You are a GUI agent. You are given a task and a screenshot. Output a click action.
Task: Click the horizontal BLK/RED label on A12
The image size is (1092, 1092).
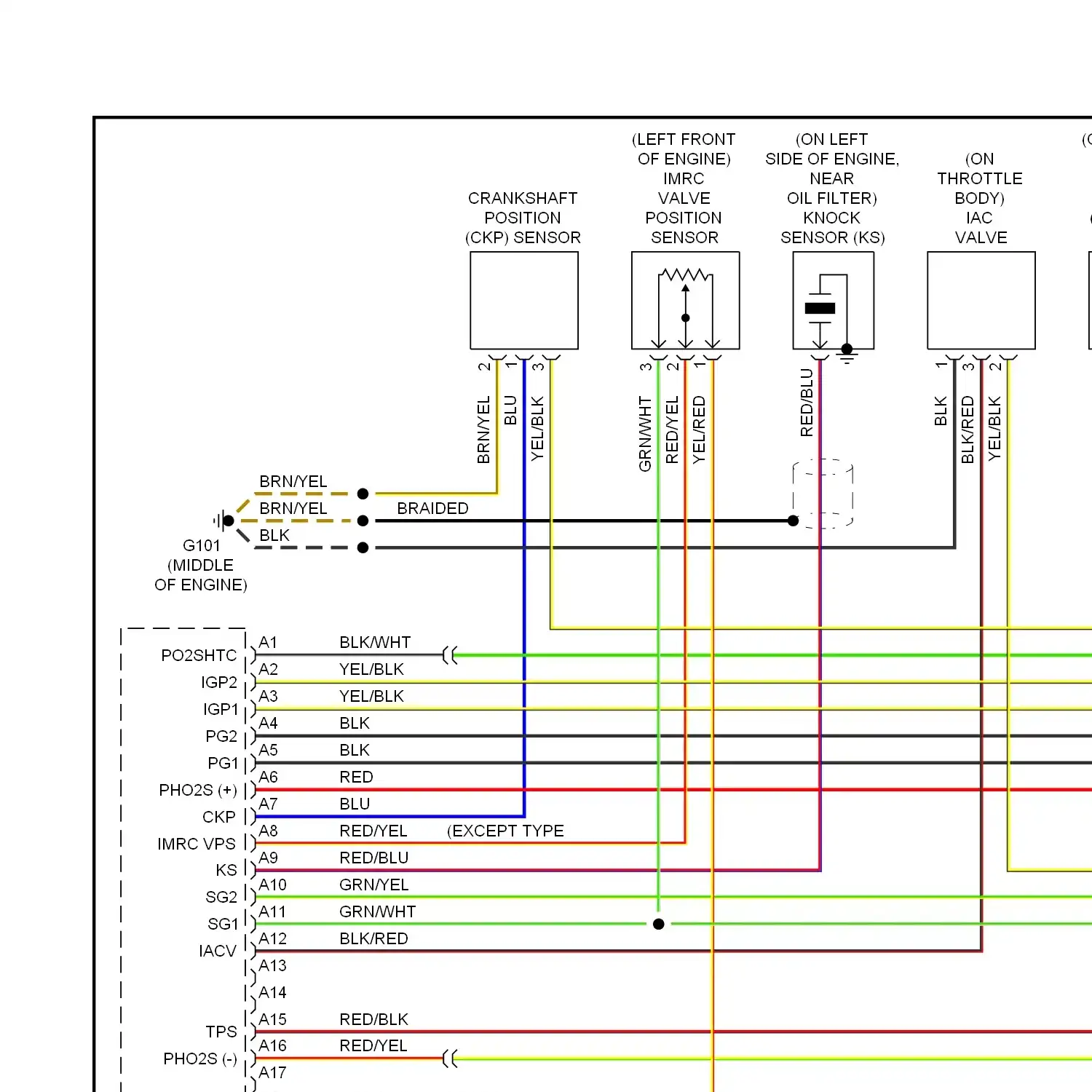tap(373, 938)
